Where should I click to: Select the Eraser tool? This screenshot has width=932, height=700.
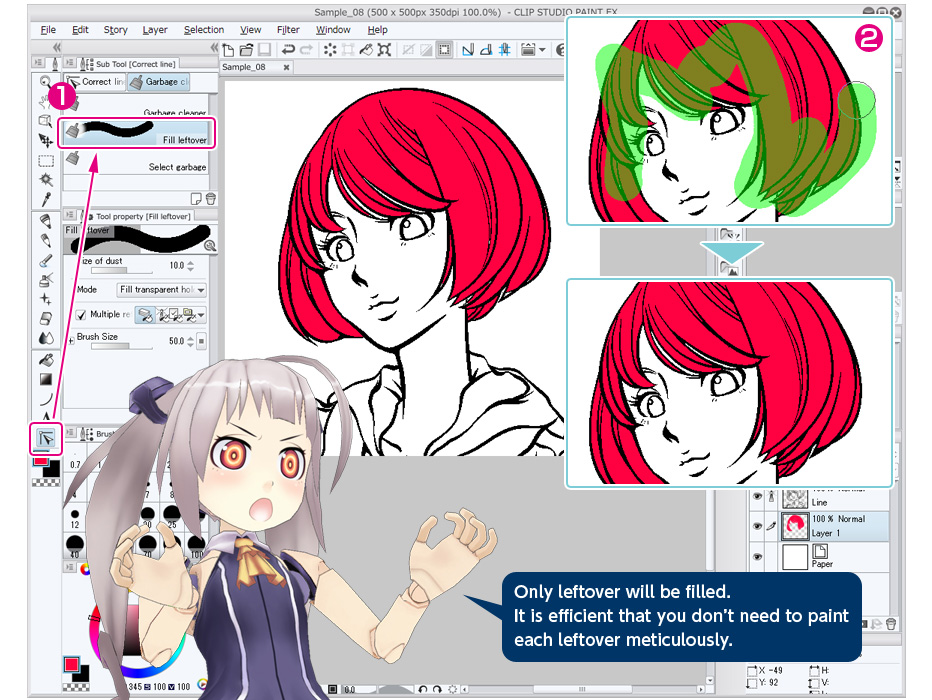click(46, 318)
